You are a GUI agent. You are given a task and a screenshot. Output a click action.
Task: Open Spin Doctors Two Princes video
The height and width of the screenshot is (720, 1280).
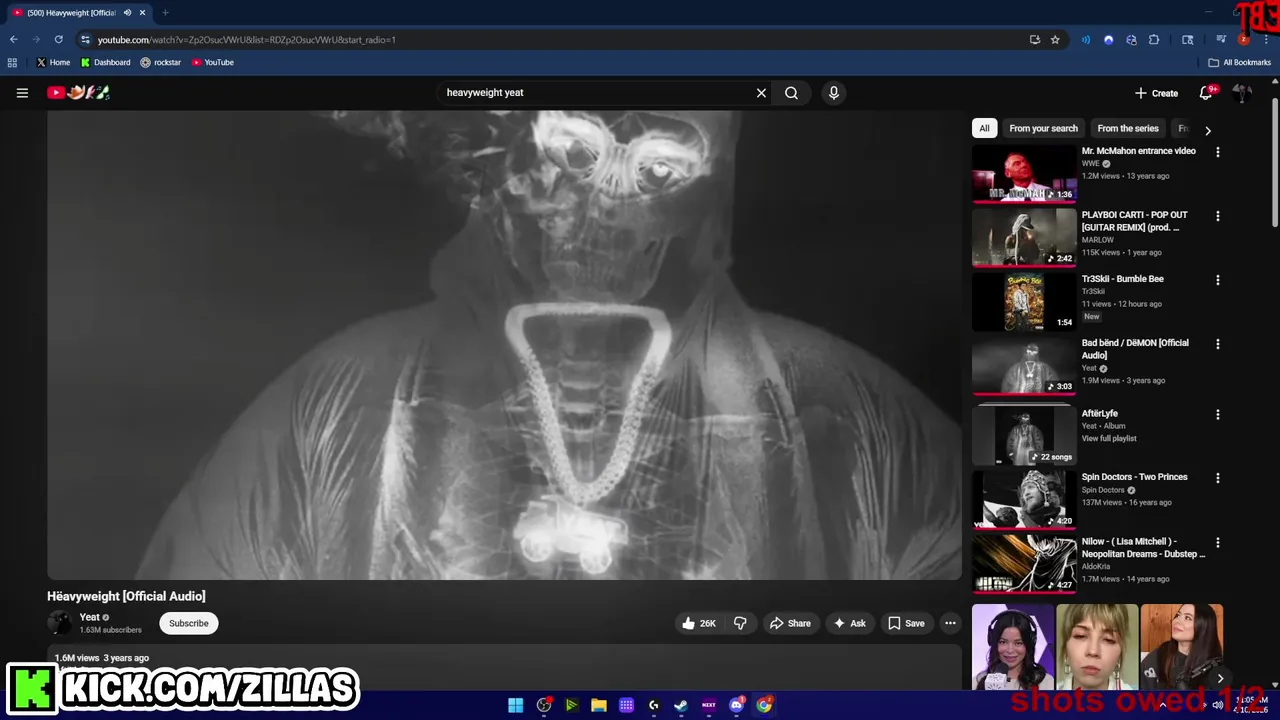coord(1024,499)
